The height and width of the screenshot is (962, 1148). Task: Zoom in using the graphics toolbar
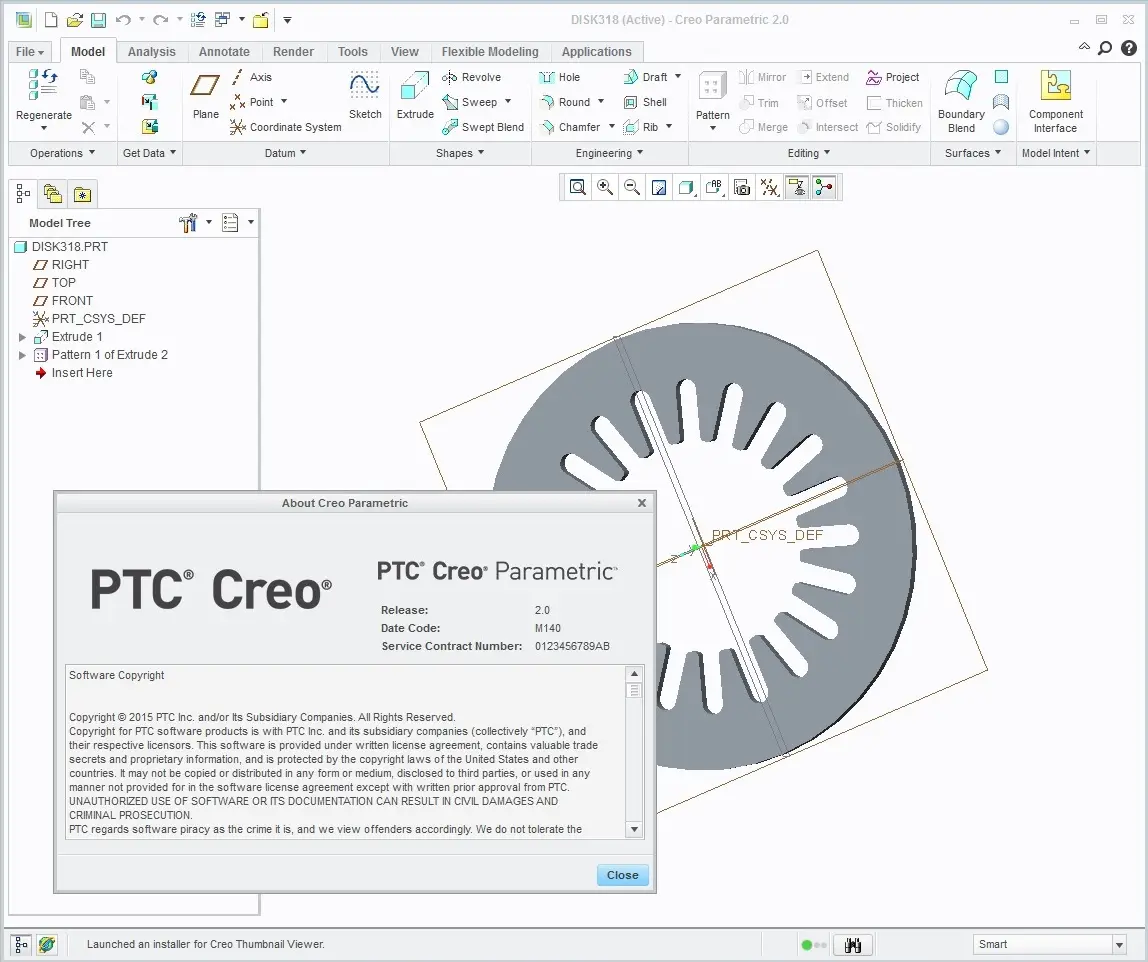coord(605,187)
